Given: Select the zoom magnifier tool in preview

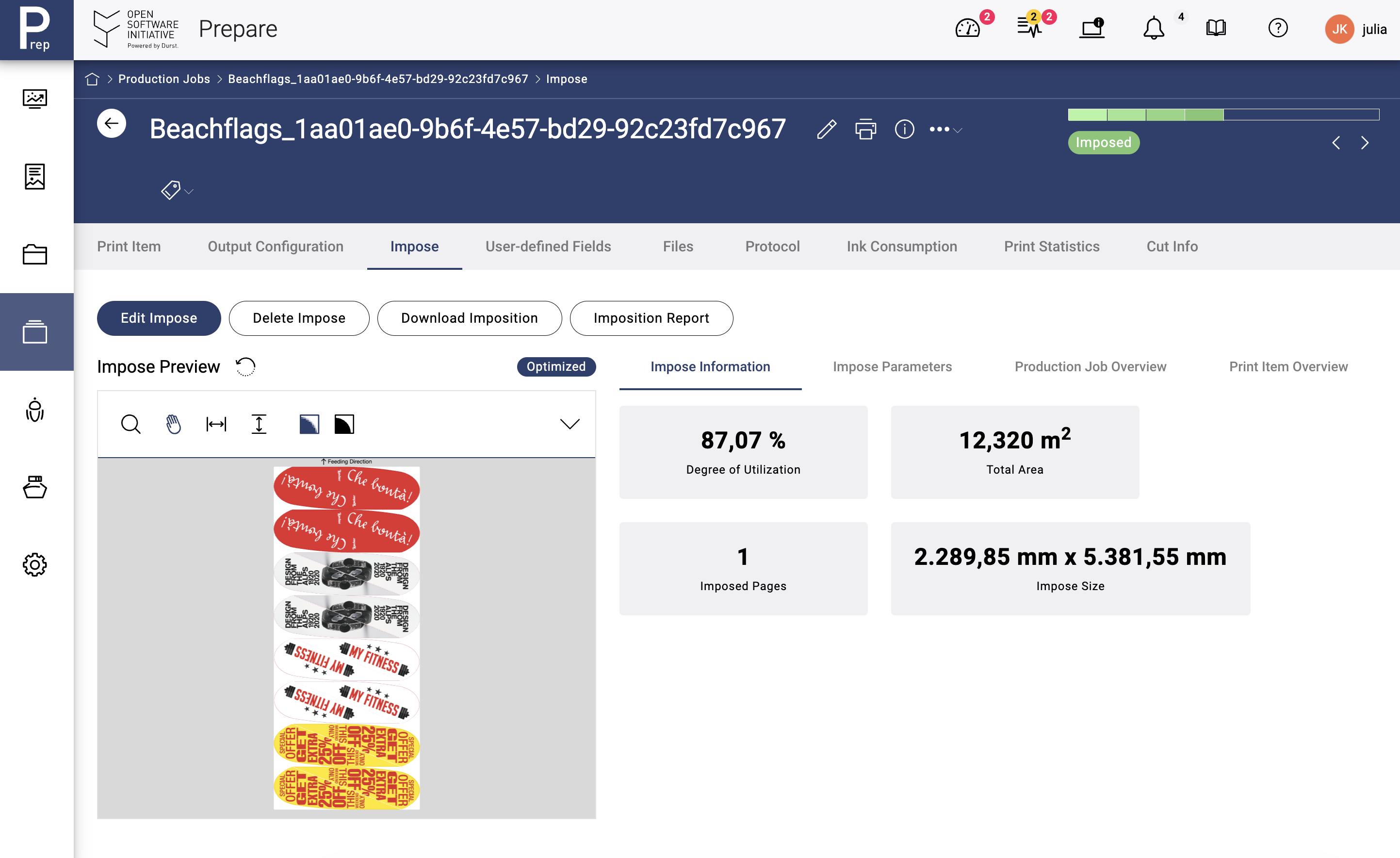Looking at the screenshot, I should (x=130, y=424).
